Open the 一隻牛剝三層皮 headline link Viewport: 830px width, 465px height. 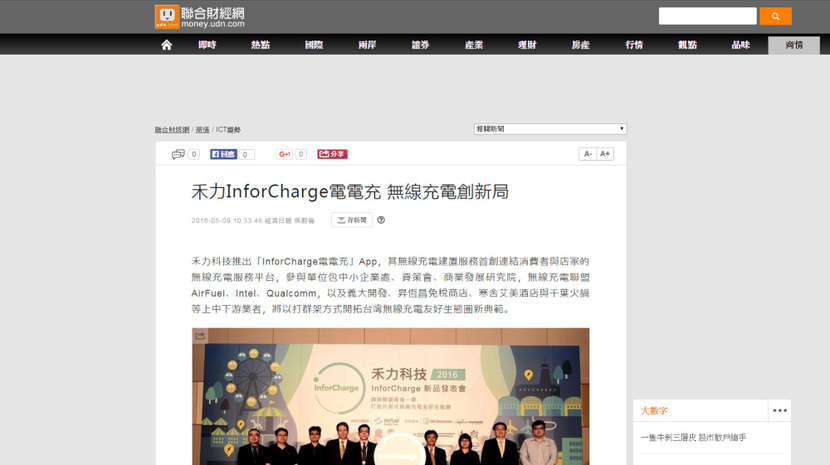[693, 437]
